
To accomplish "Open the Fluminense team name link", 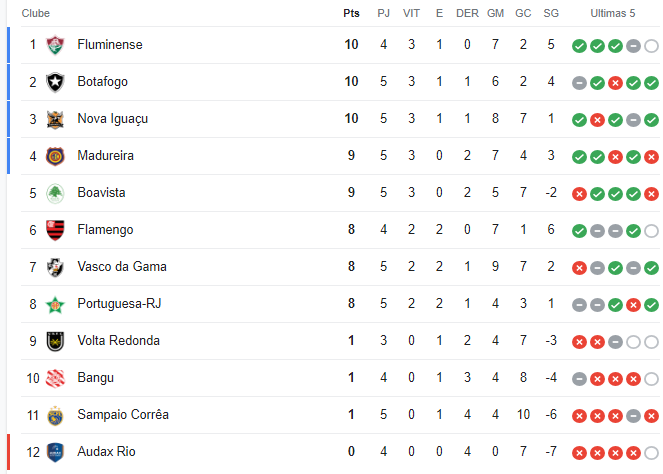I will click(x=110, y=44).
